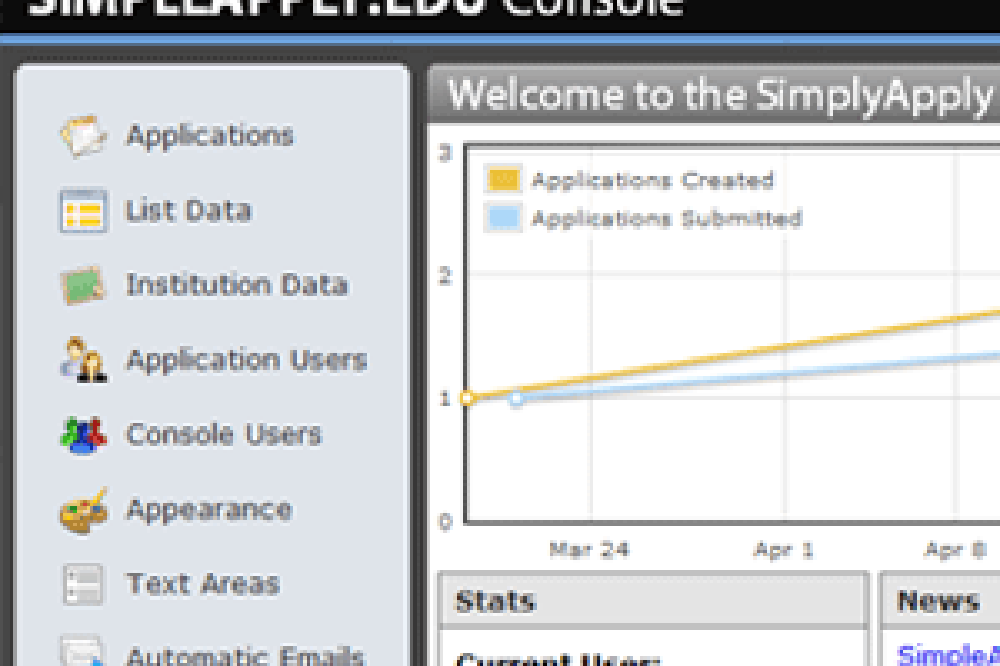Screen dimensions: 1000x666
Task: Open Text Areas in sidebar
Action: (203, 584)
